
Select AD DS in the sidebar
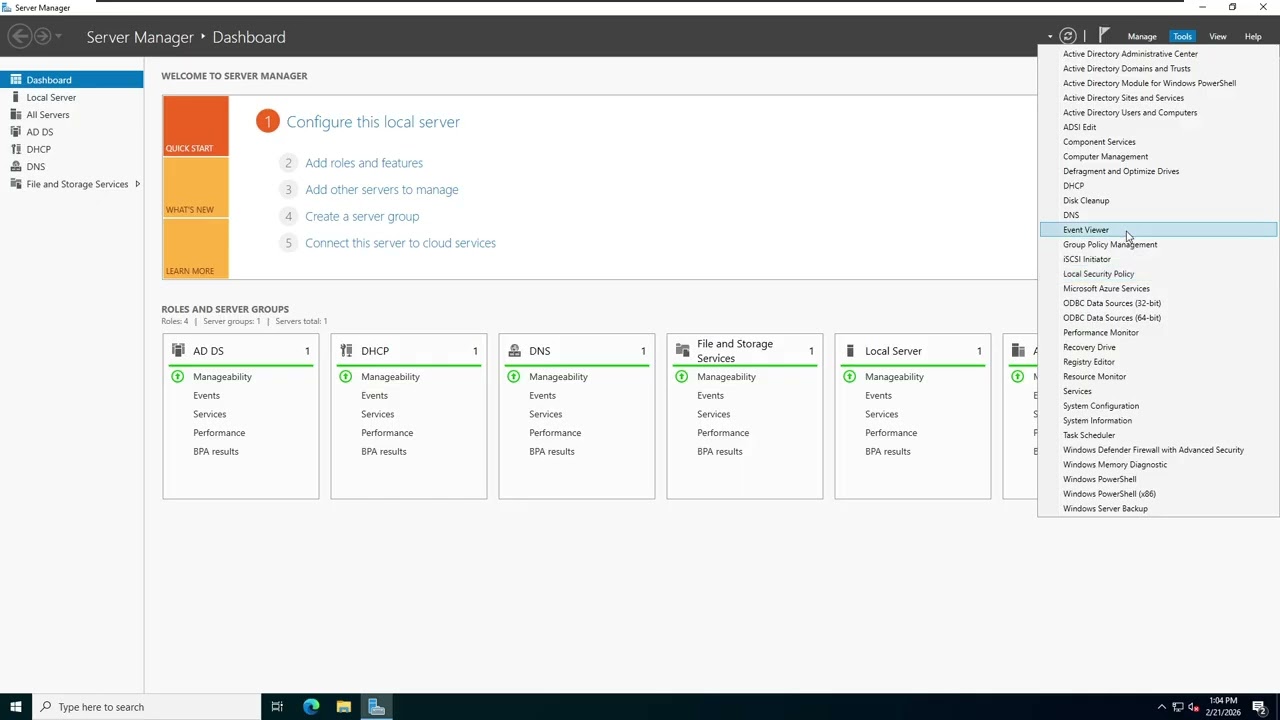coord(72,132)
